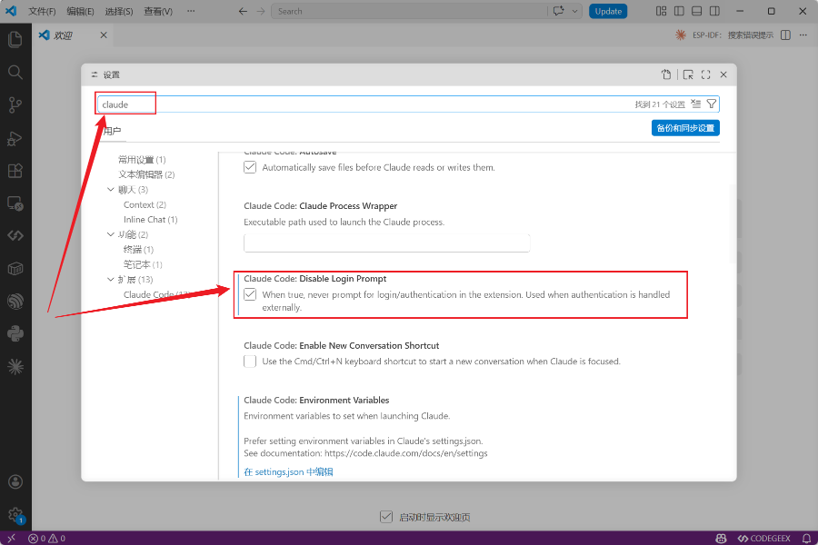Select Context (2) in settings tree
The image size is (818, 545).
click(145, 204)
